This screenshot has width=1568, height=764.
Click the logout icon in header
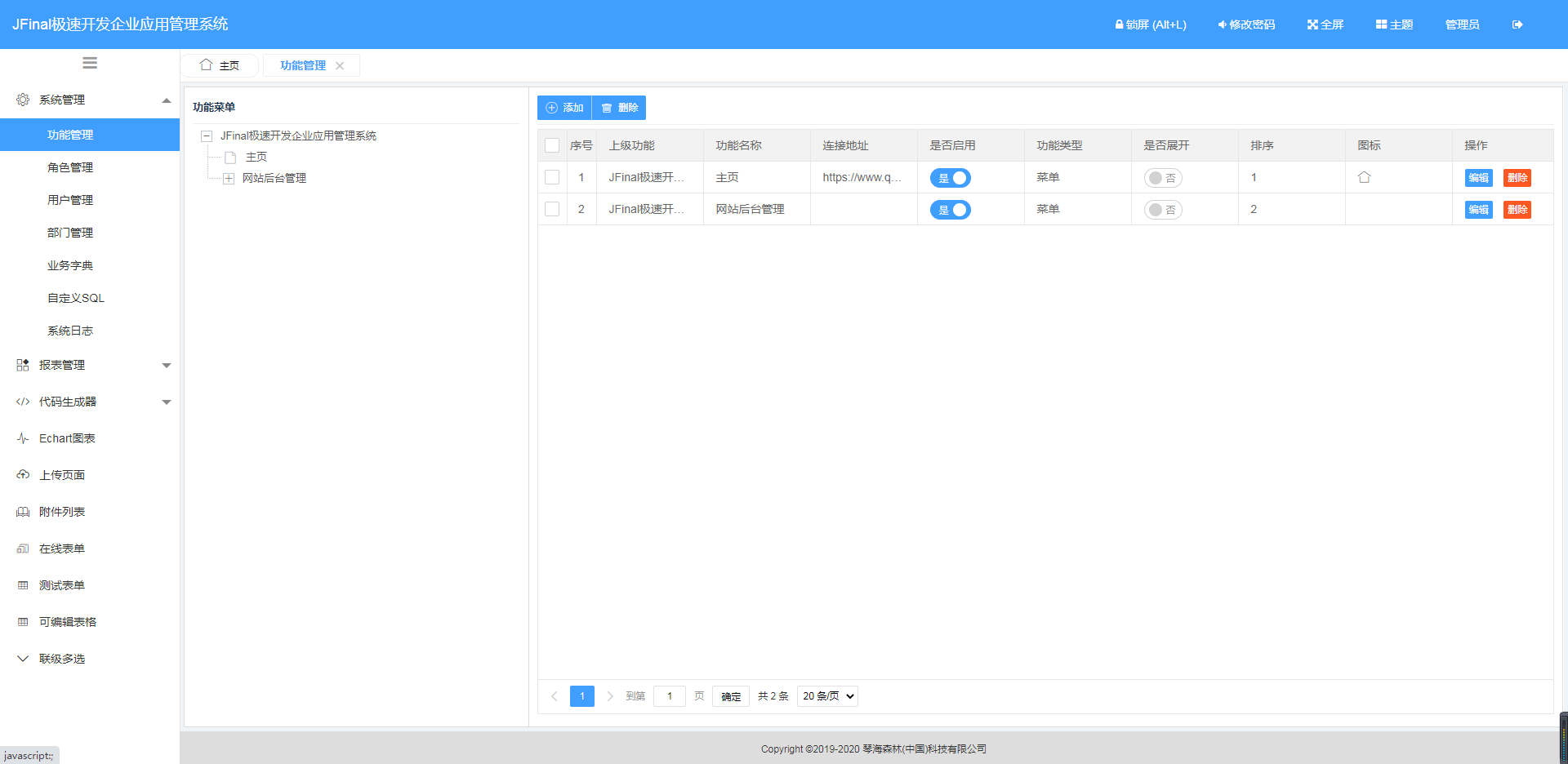(x=1517, y=24)
